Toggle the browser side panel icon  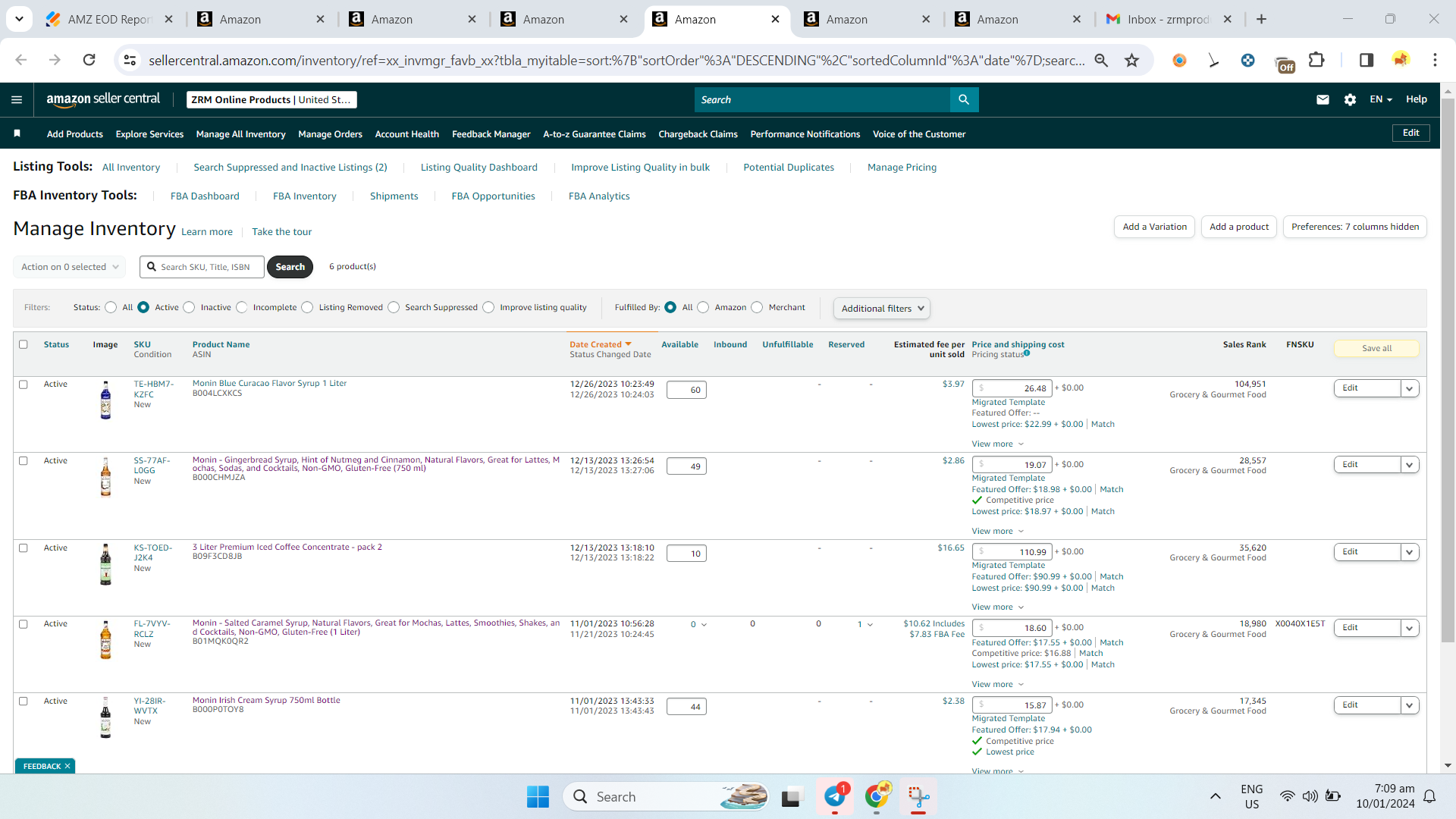(1367, 60)
